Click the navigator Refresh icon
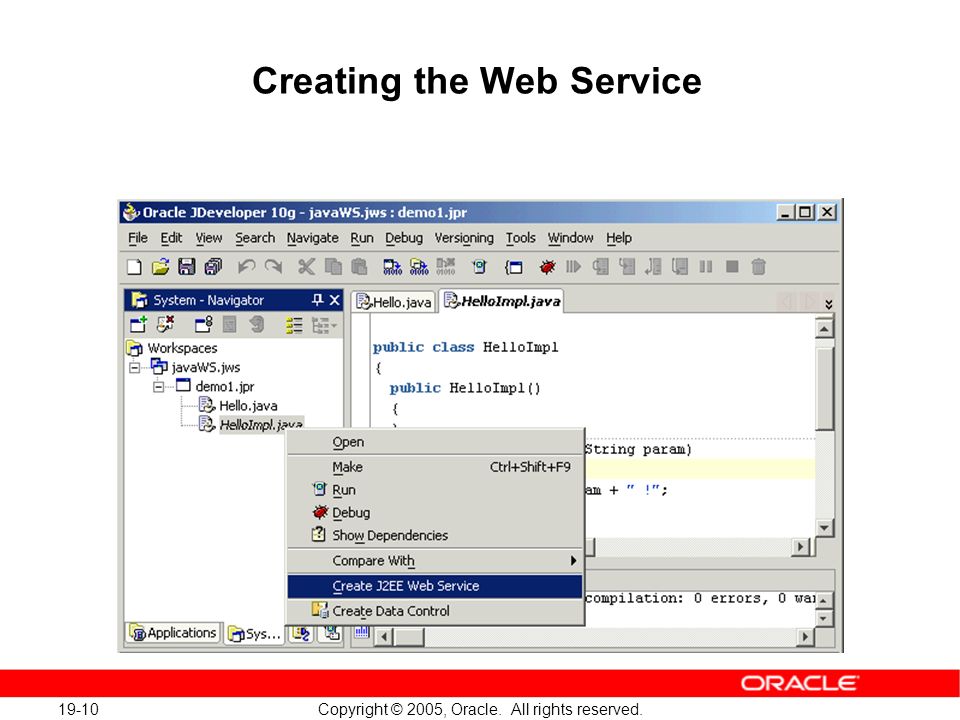This screenshot has height=720, width=960. [257, 324]
